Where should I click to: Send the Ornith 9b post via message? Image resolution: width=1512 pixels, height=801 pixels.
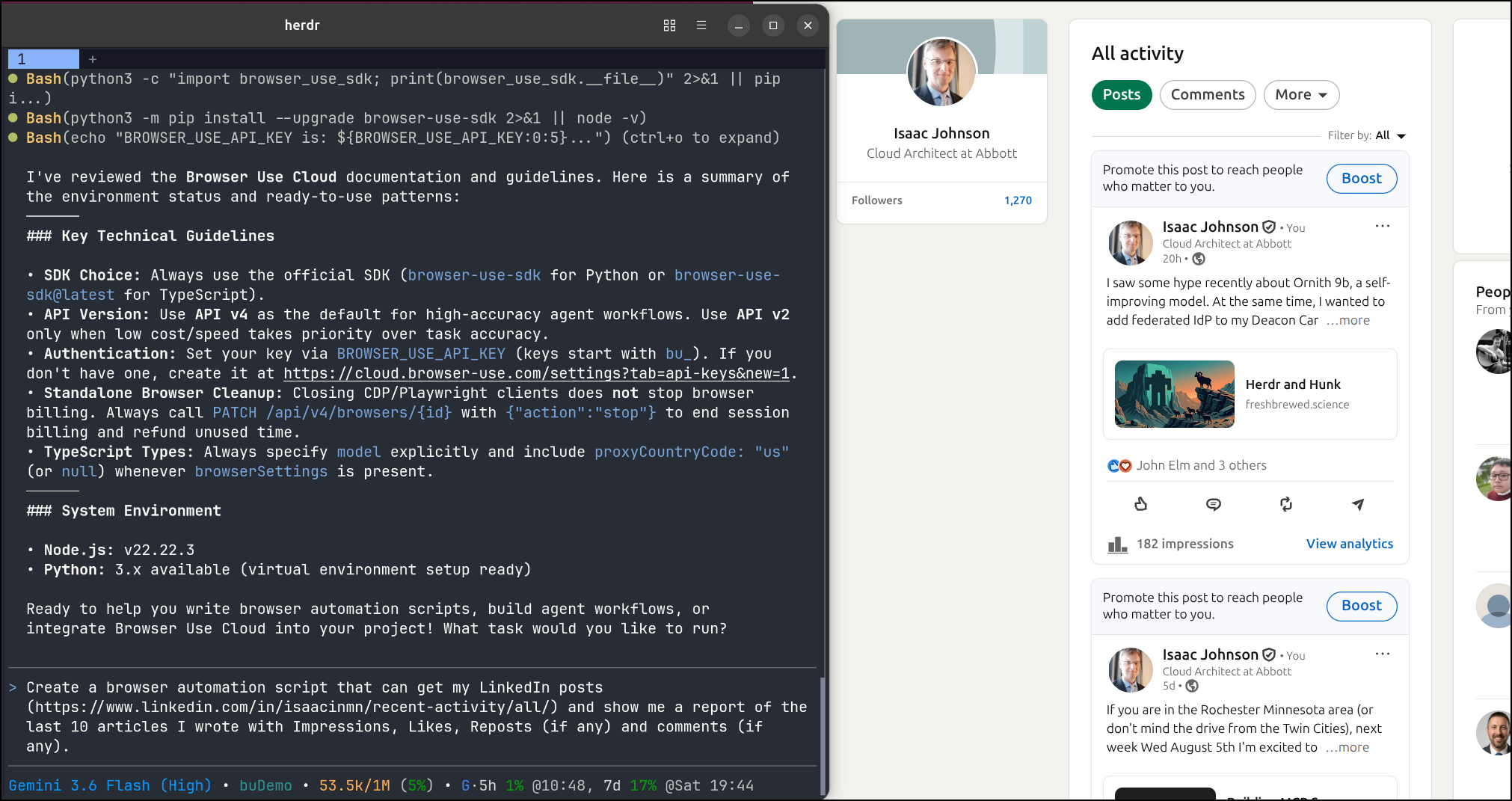1358,504
